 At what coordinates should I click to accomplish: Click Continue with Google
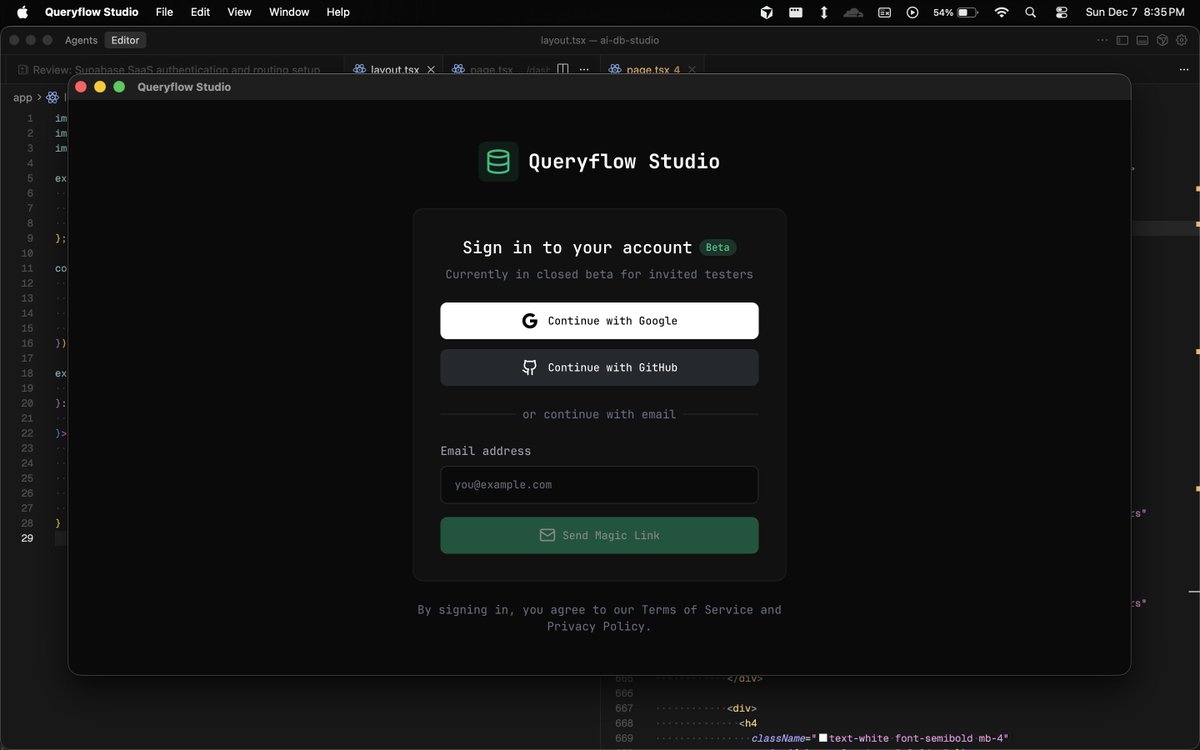pyautogui.click(x=599, y=321)
